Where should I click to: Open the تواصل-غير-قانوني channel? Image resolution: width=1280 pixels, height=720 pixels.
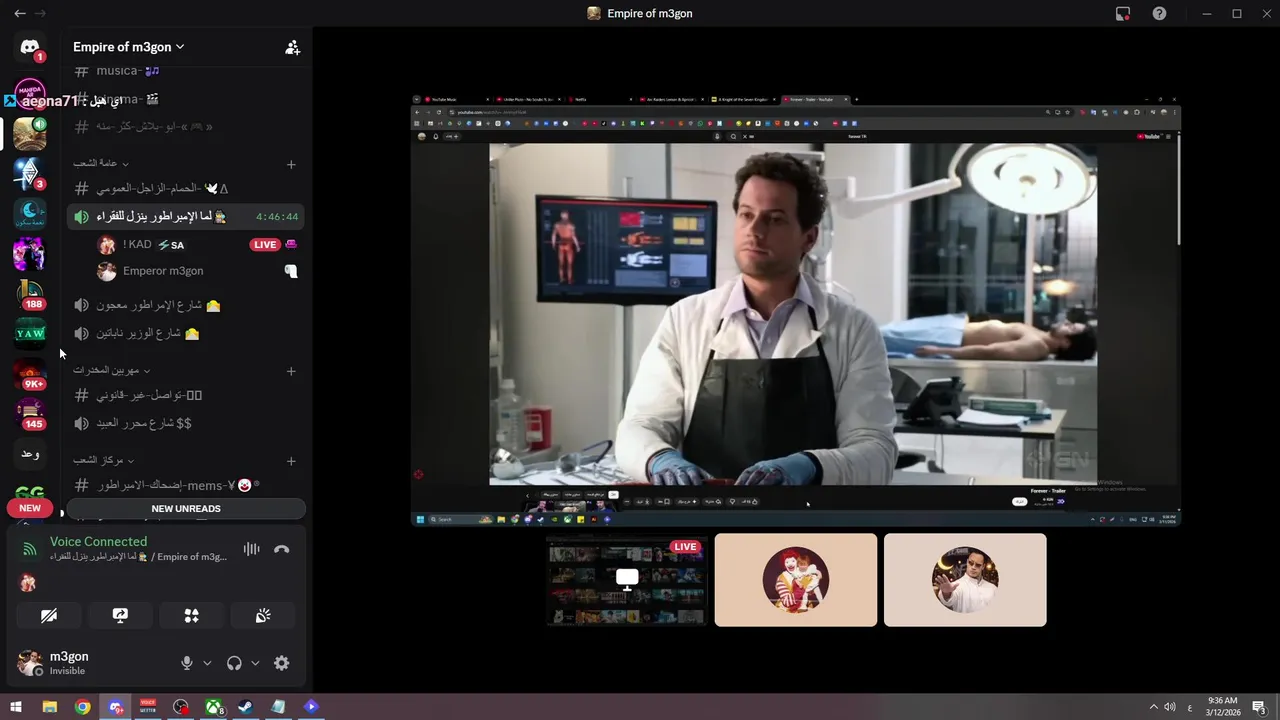pos(186,395)
